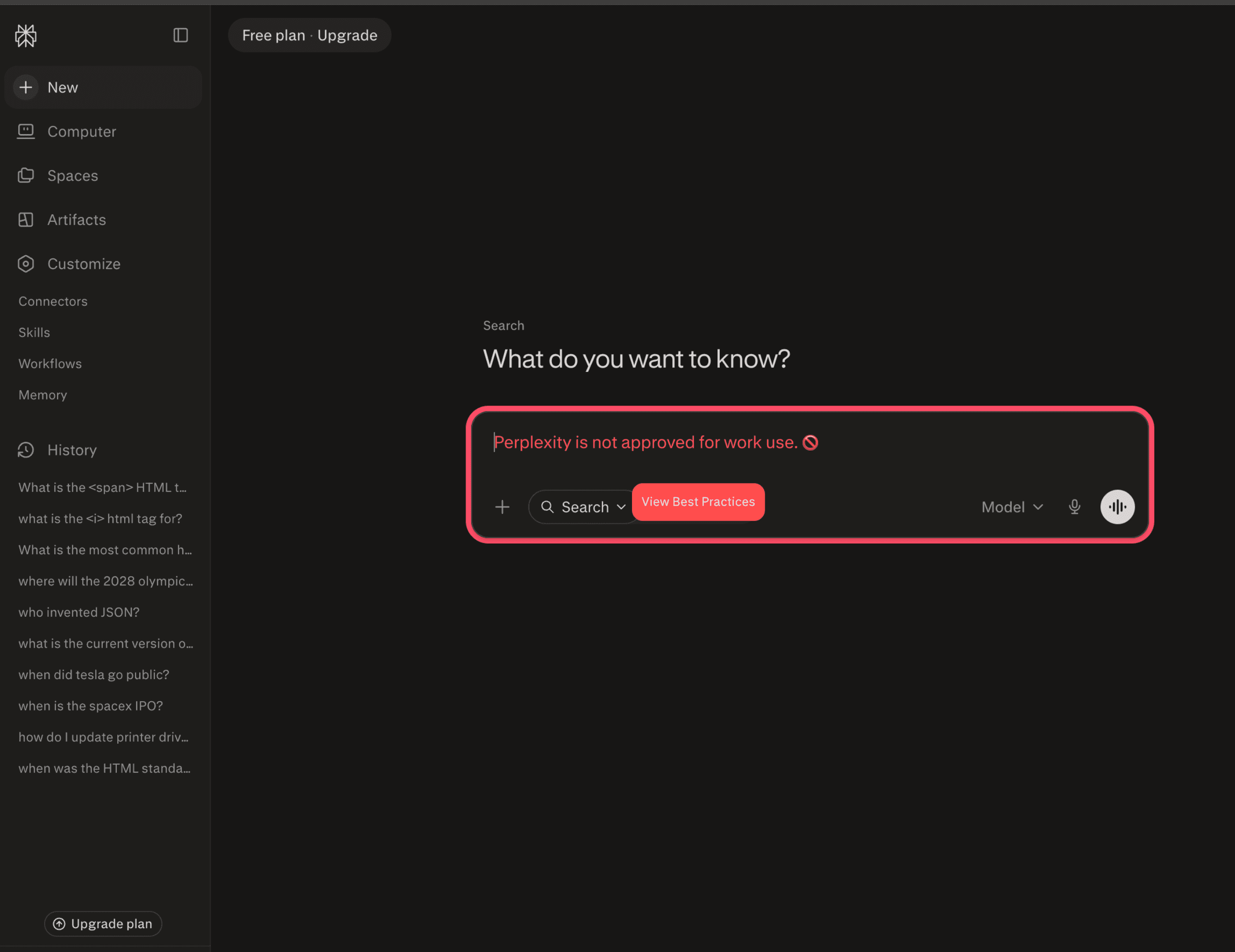Image resolution: width=1235 pixels, height=952 pixels.
Task: Click the Artifacts icon in sidebar
Action: 25,219
